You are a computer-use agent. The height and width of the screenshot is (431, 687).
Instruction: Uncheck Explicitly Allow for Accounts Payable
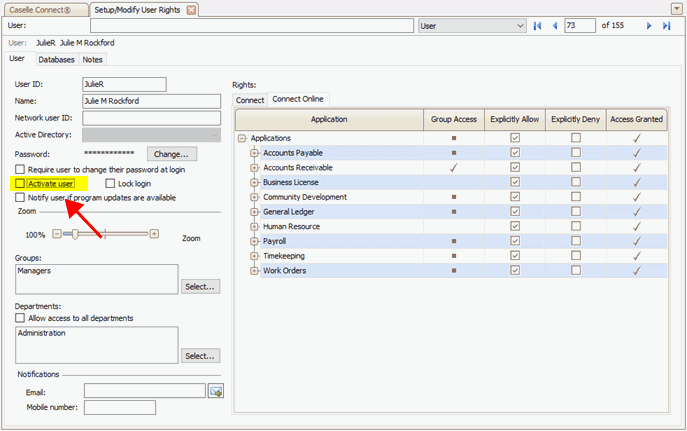click(x=515, y=152)
